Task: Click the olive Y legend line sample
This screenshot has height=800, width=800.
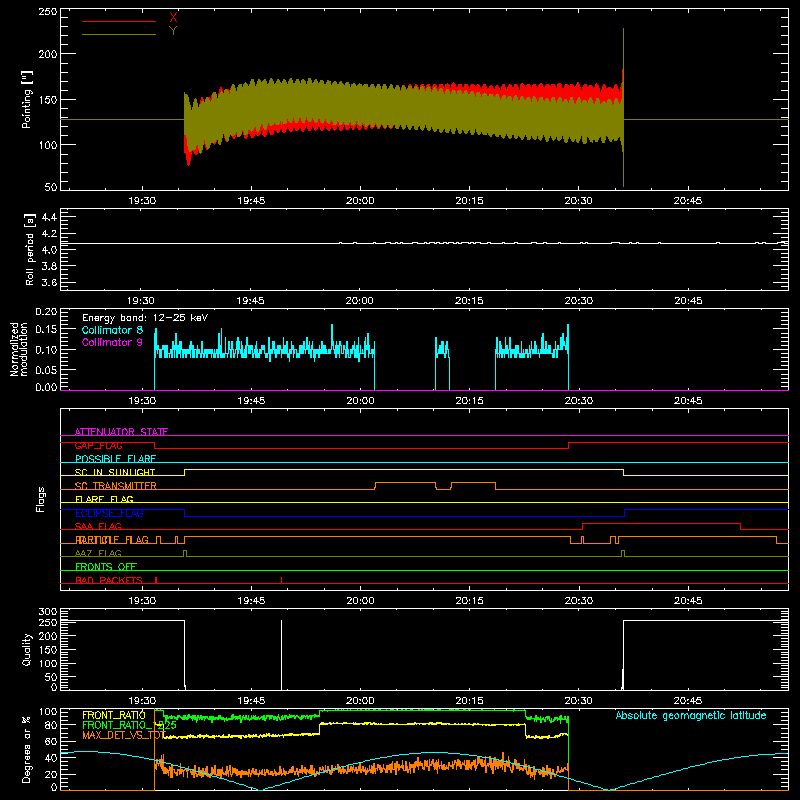Action: tap(118, 35)
